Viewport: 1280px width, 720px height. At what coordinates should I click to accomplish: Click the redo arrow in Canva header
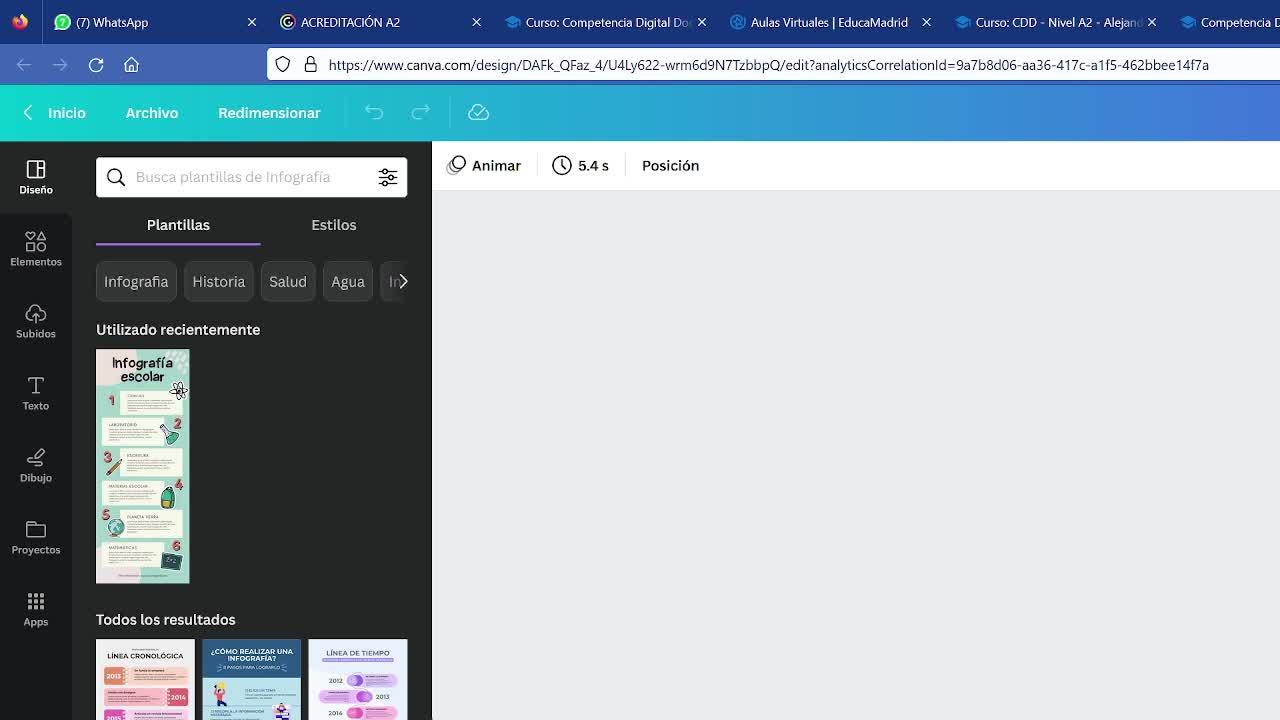click(x=421, y=113)
